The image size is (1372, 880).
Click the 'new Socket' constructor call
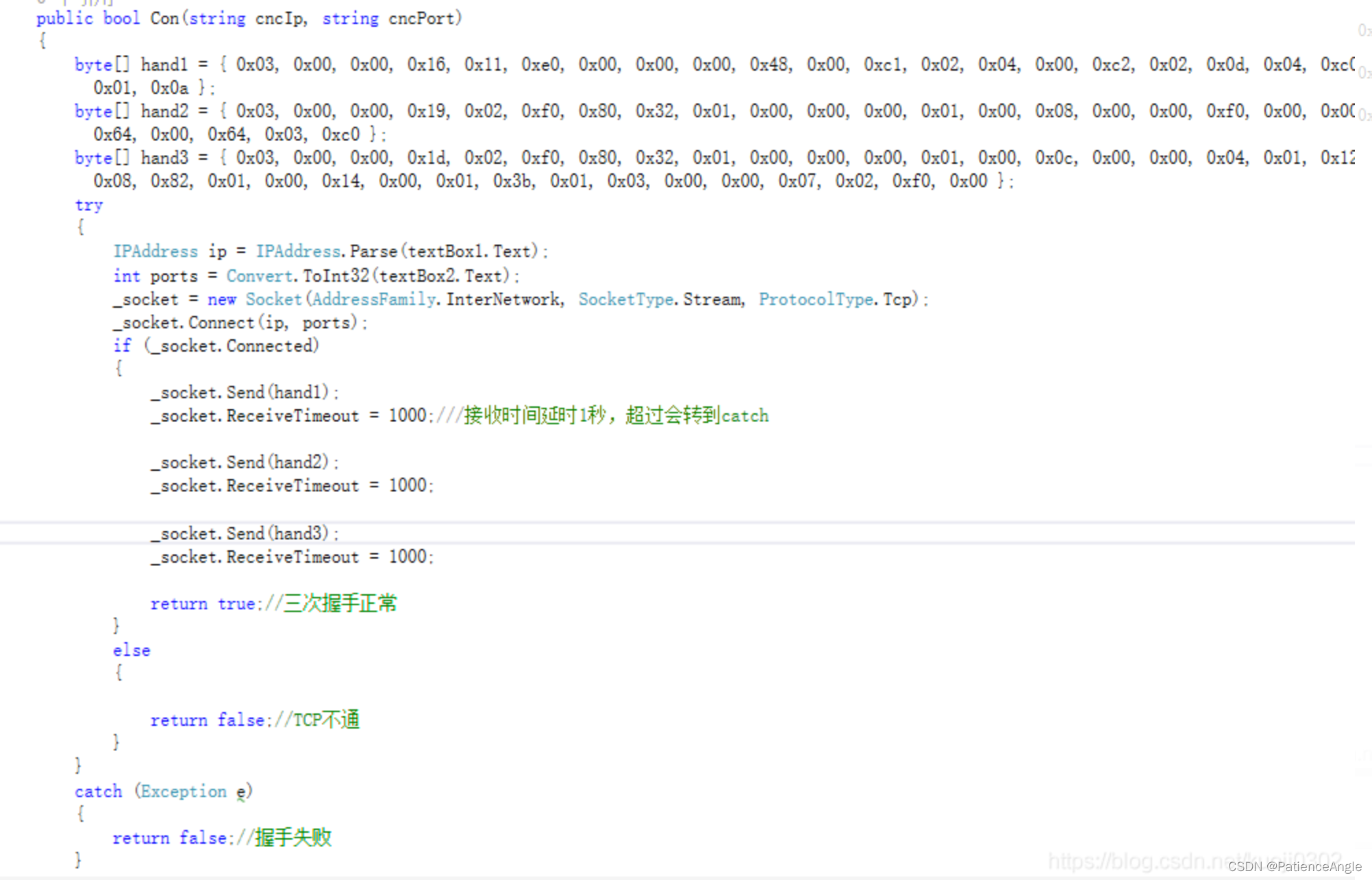255,300
